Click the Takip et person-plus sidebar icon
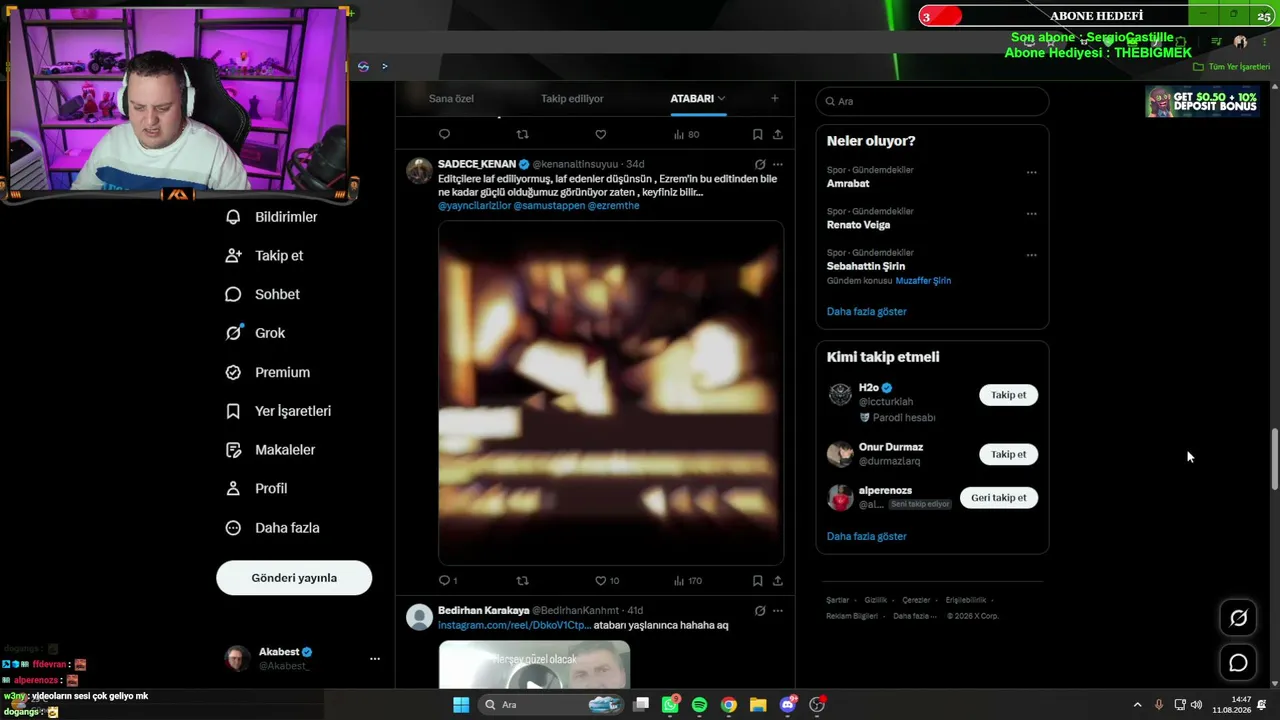Image resolution: width=1280 pixels, height=720 pixels. pyautogui.click(x=233, y=256)
